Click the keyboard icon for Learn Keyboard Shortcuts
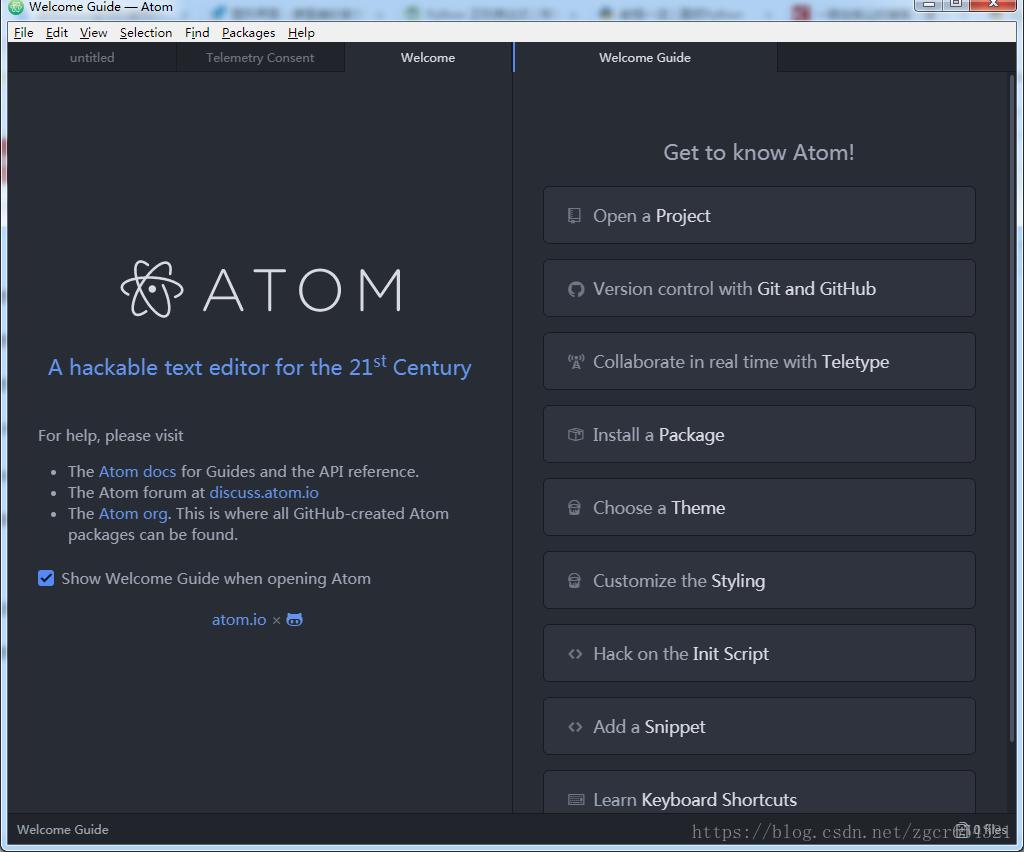Image resolution: width=1024 pixels, height=852 pixels. pyautogui.click(x=576, y=800)
